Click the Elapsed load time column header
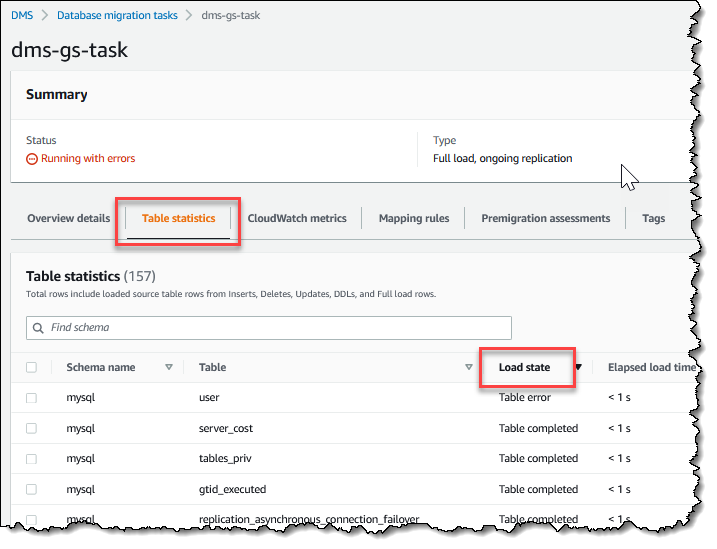The height and width of the screenshot is (549, 717). pos(651,367)
